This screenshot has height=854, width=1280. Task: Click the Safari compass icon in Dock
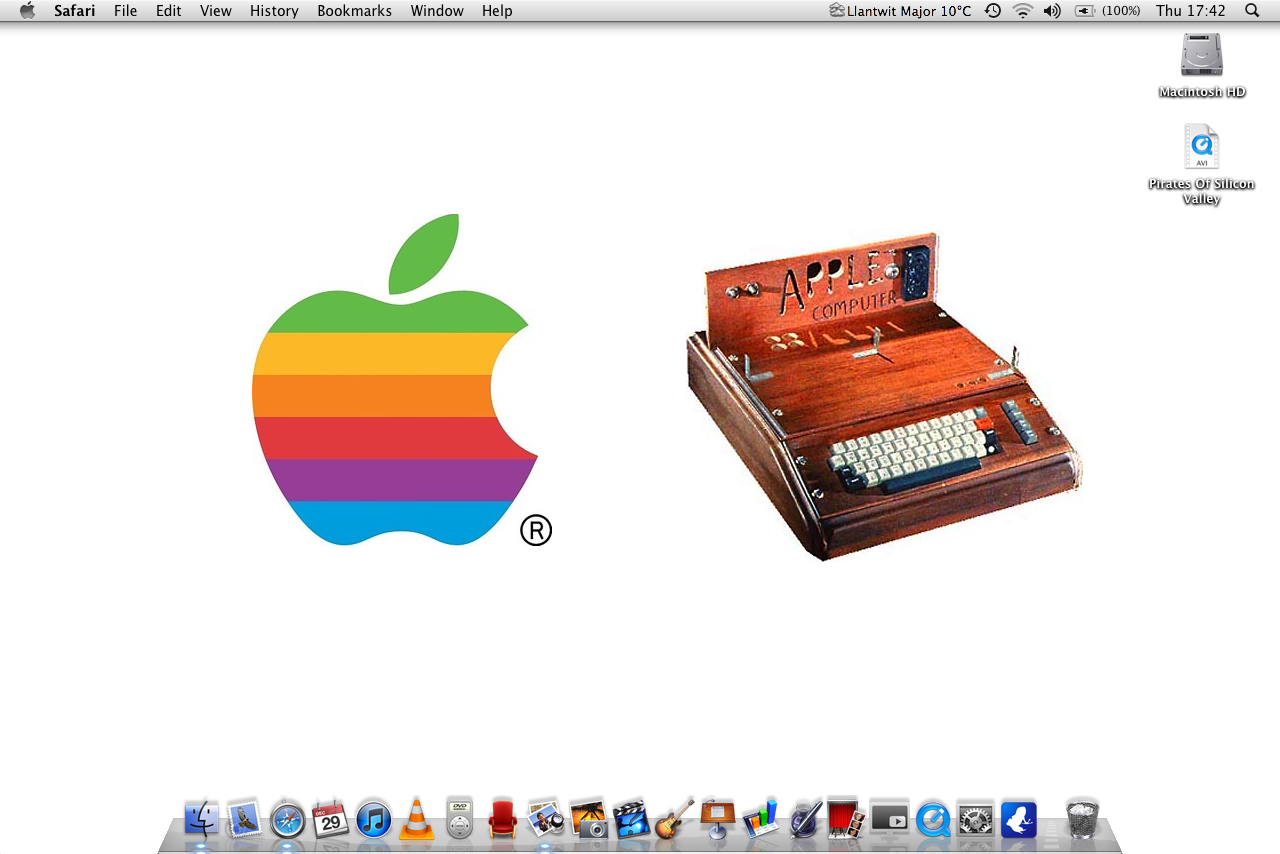pos(287,820)
